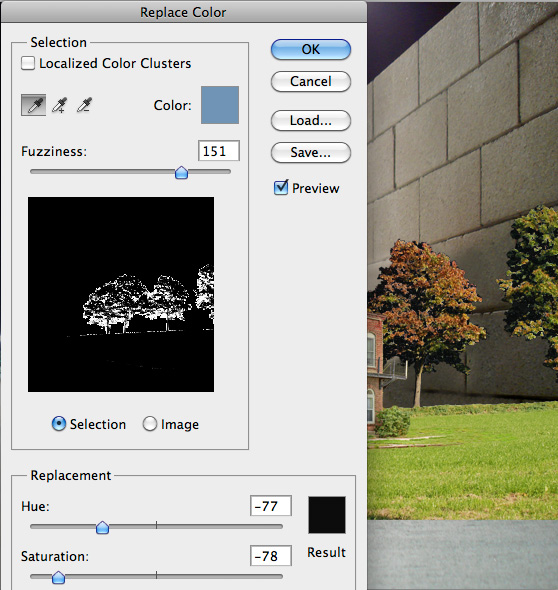558x590 pixels.
Task: Enable Localized Color Clusters checkbox
Action: tap(28, 63)
